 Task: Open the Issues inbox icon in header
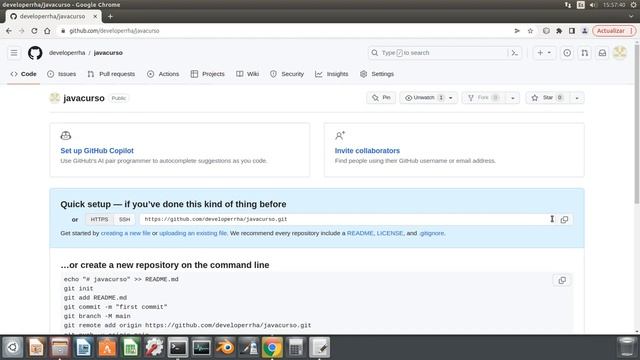pyautogui.click(x=567, y=53)
